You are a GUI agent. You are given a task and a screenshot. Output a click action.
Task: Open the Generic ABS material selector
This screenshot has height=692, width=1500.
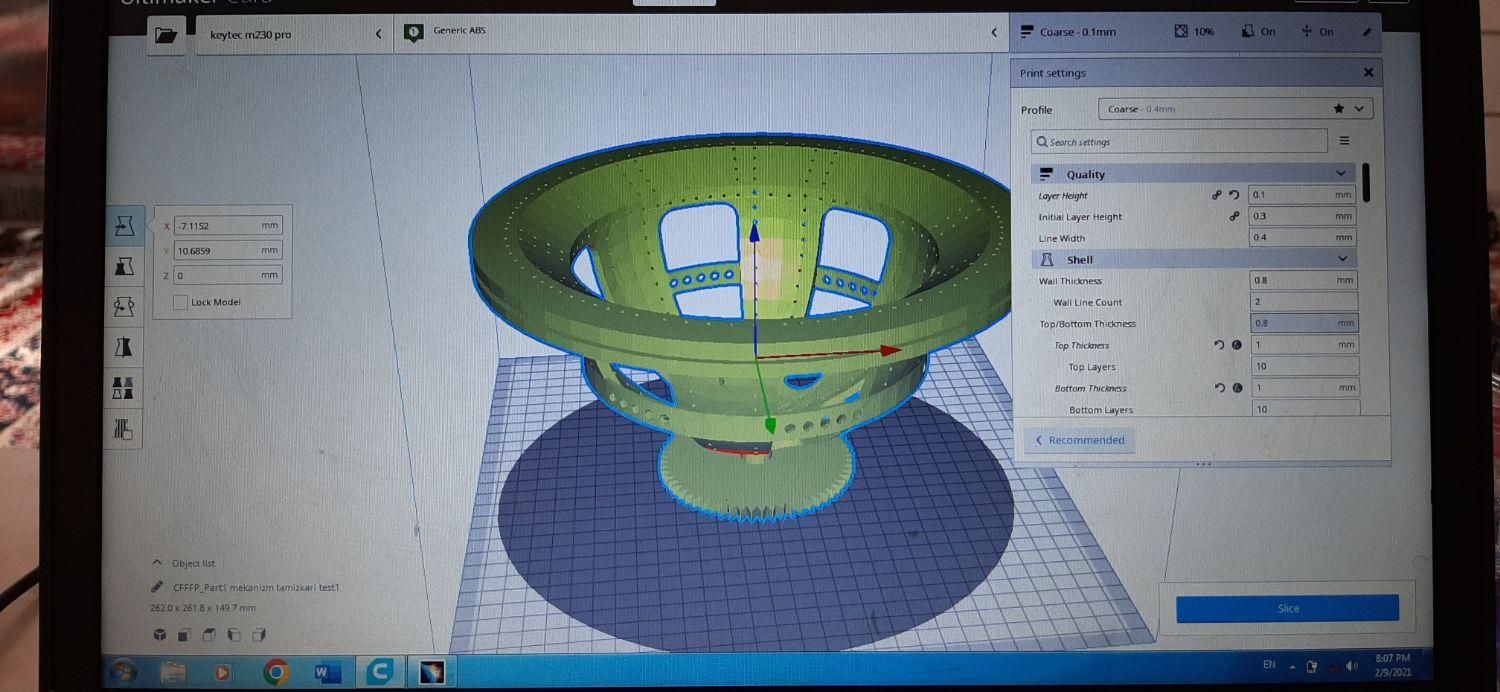pos(700,33)
